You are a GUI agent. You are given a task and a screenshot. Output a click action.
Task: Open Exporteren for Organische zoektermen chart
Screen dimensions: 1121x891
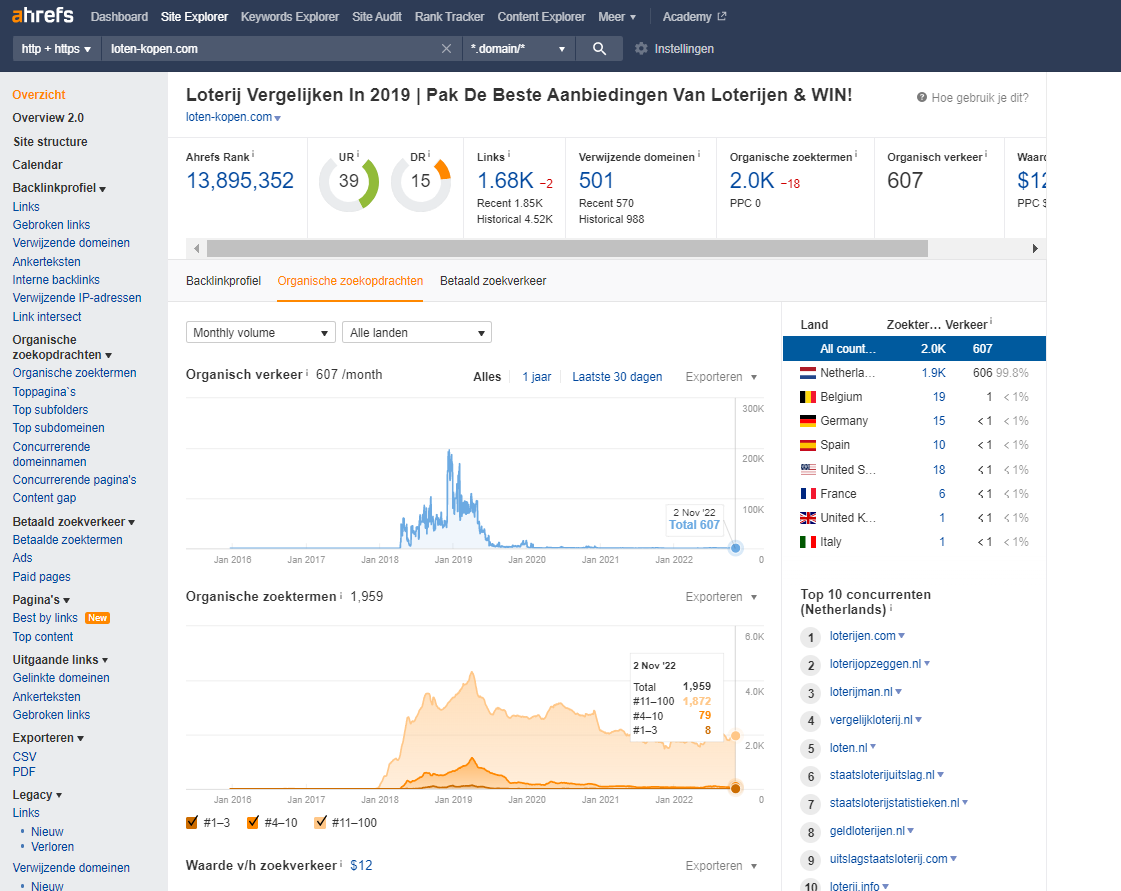tap(721, 597)
